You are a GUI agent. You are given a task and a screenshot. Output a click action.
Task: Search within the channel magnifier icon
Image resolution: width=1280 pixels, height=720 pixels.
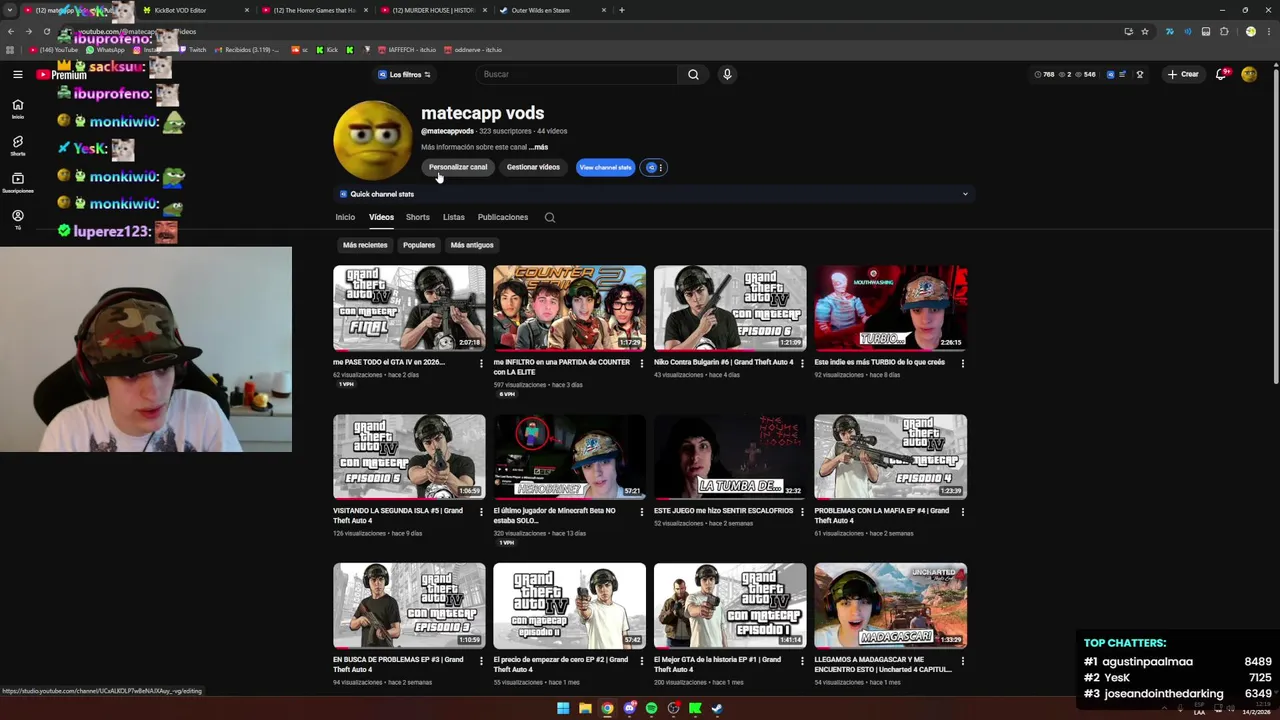(x=550, y=217)
